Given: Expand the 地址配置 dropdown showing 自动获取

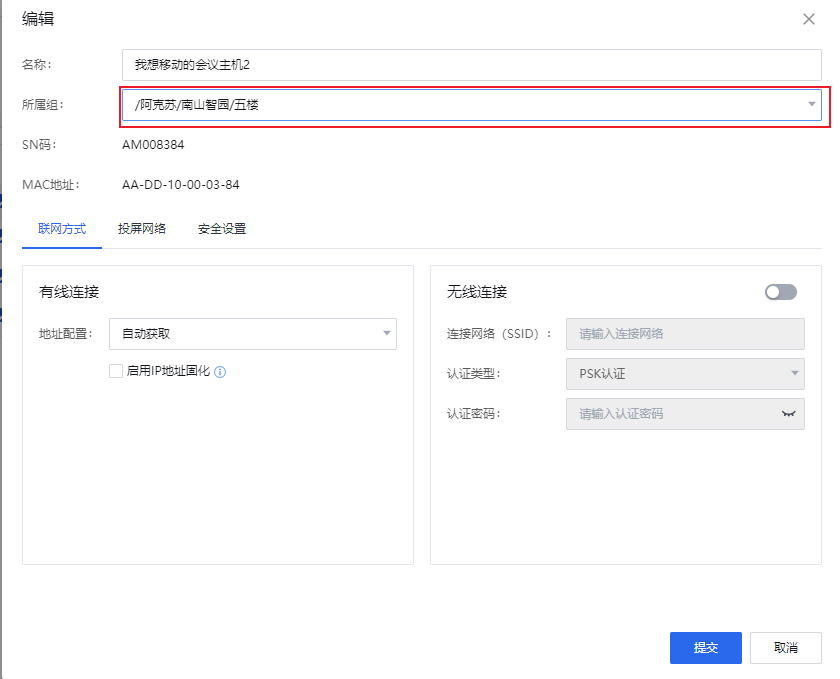Looking at the screenshot, I should (253, 334).
